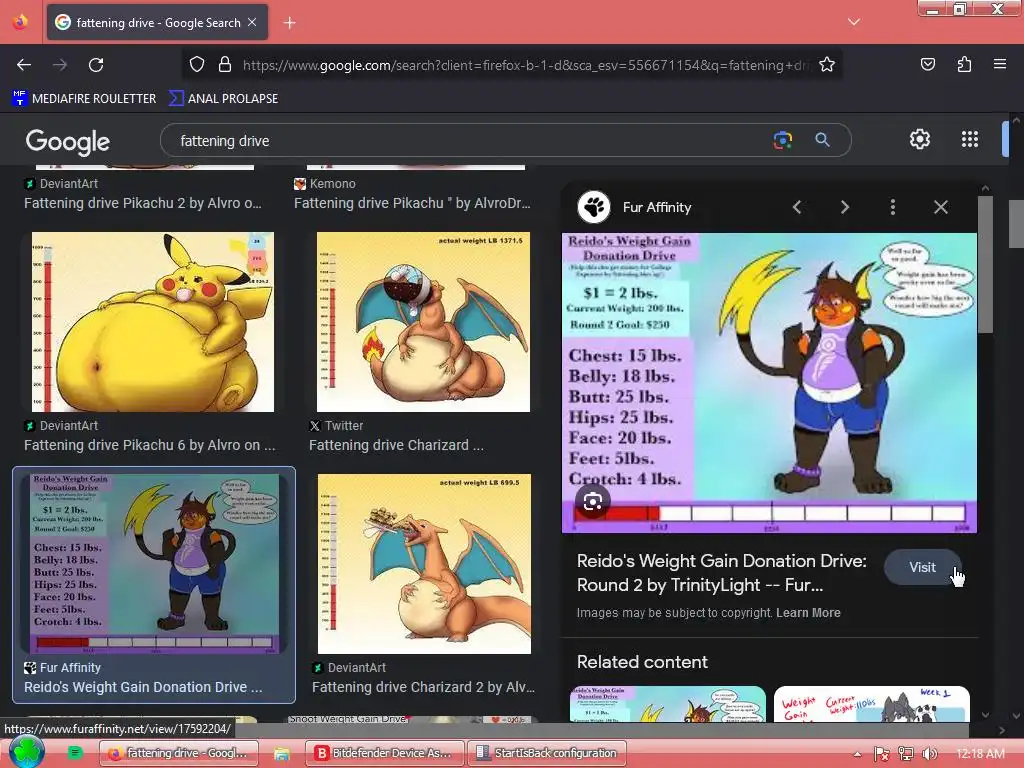This screenshot has width=1024, height=768.
Task: Show next image in preview panel
Action: pyautogui.click(x=844, y=208)
